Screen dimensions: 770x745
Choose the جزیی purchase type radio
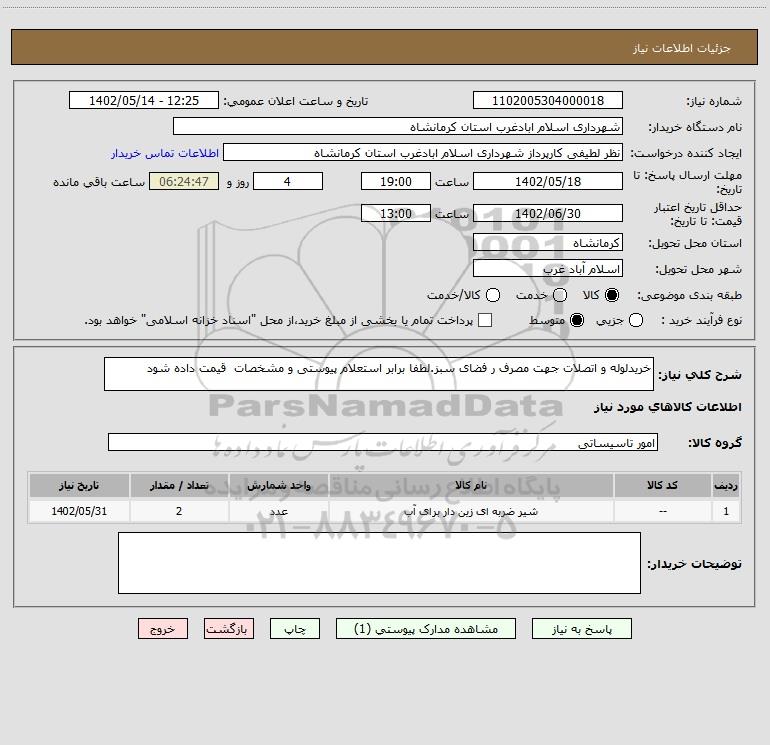point(636,320)
